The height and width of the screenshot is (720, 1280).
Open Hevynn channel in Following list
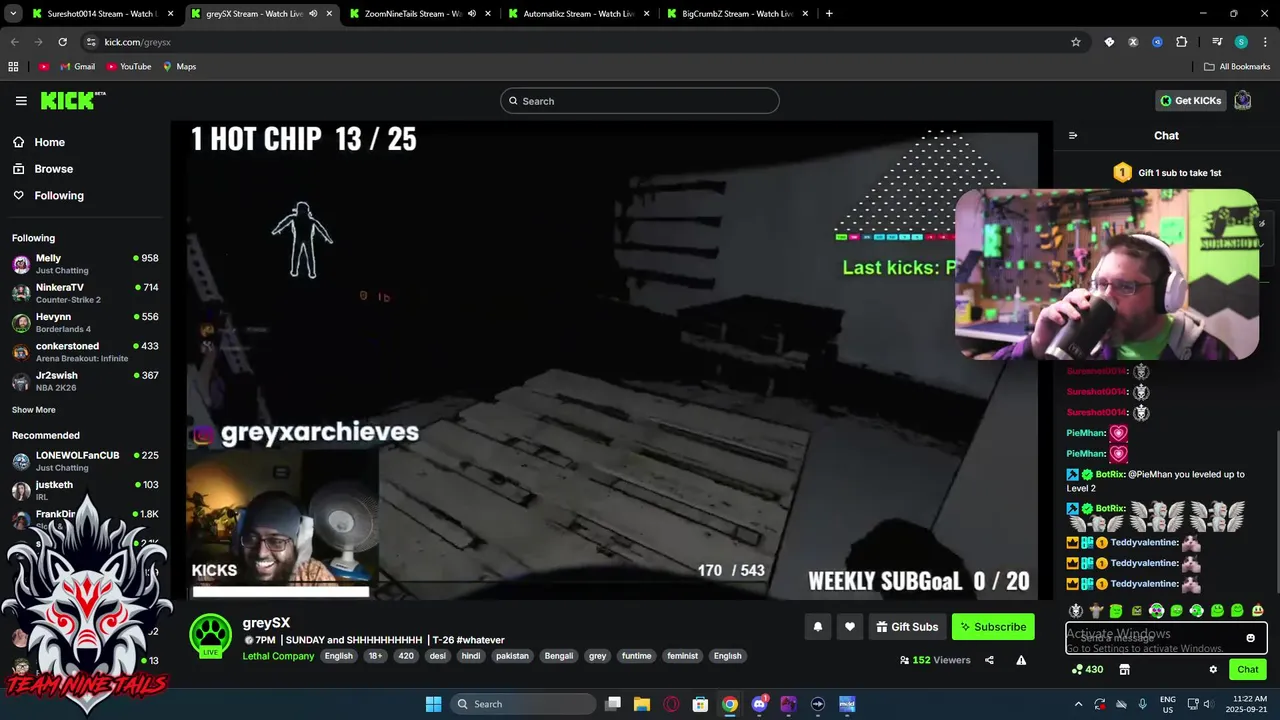click(x=85, y=323)
